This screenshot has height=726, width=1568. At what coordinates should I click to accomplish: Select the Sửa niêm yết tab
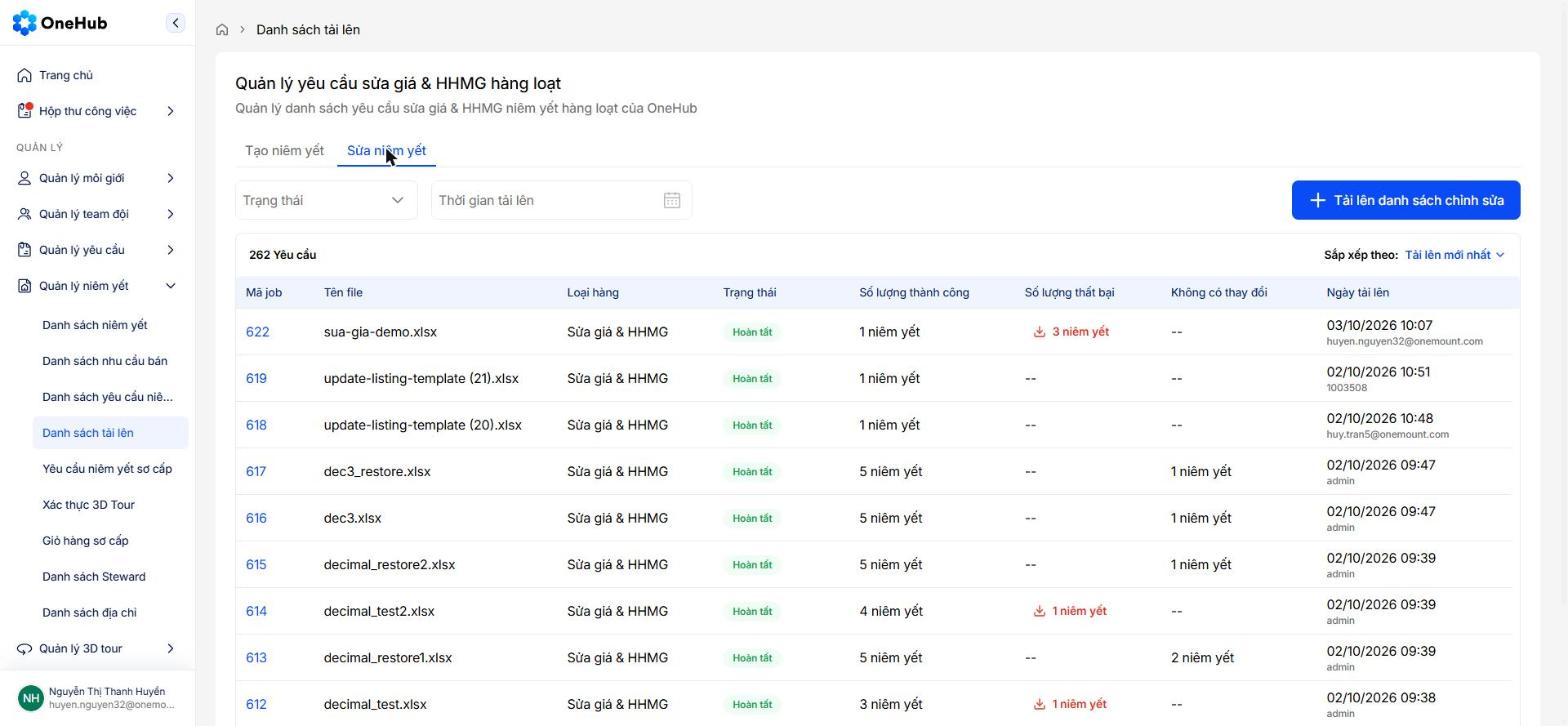386,150
